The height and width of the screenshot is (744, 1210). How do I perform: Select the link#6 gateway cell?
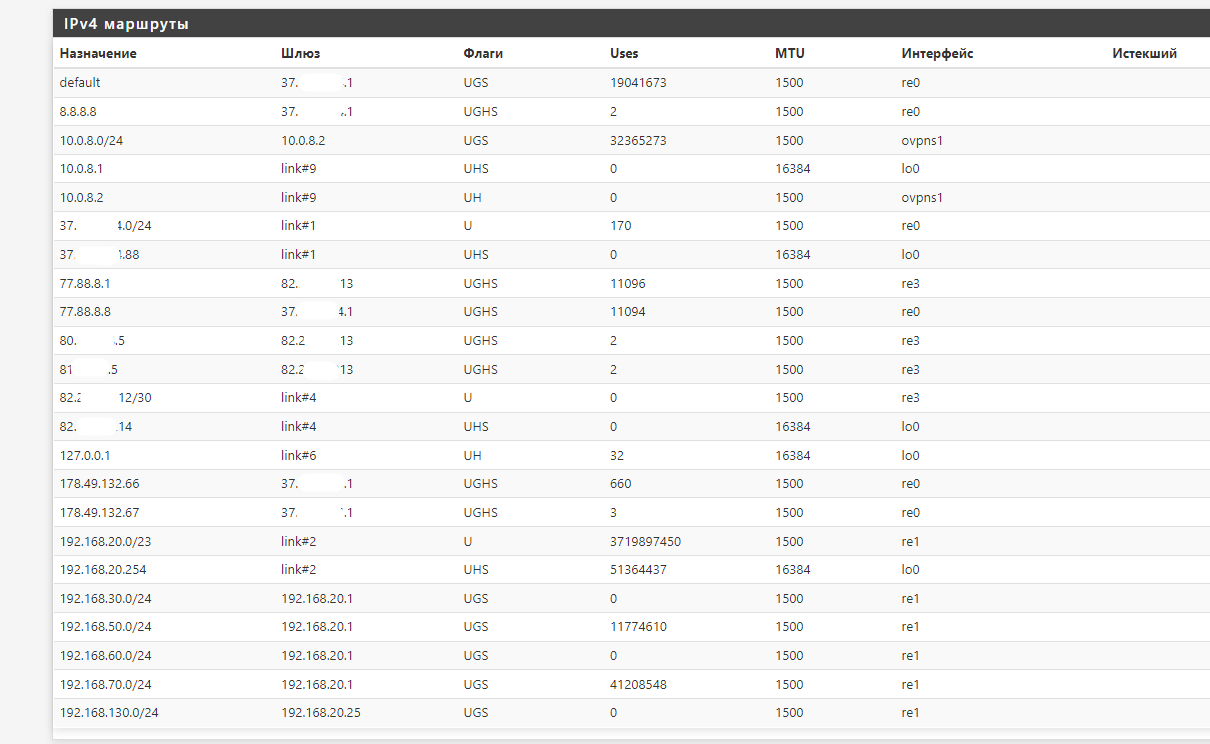[299, 455]
